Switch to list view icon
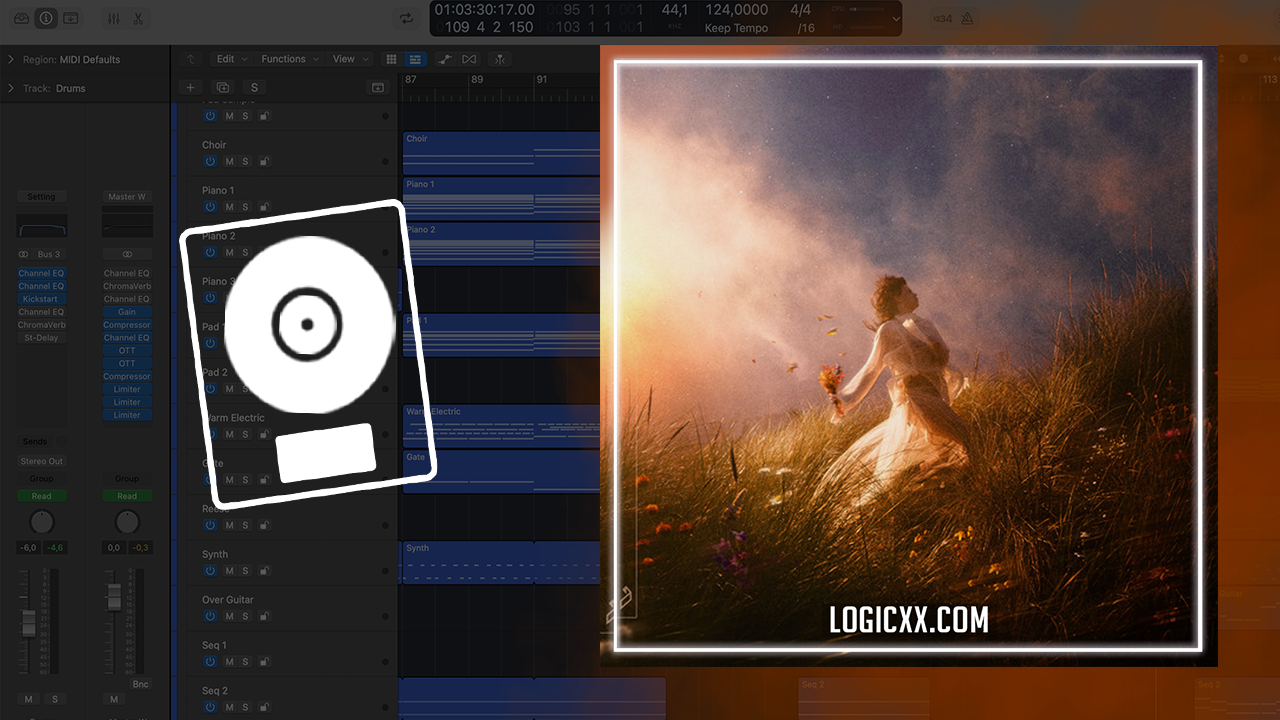This screenshot has width=1280, height=720. tap(415, 59)
